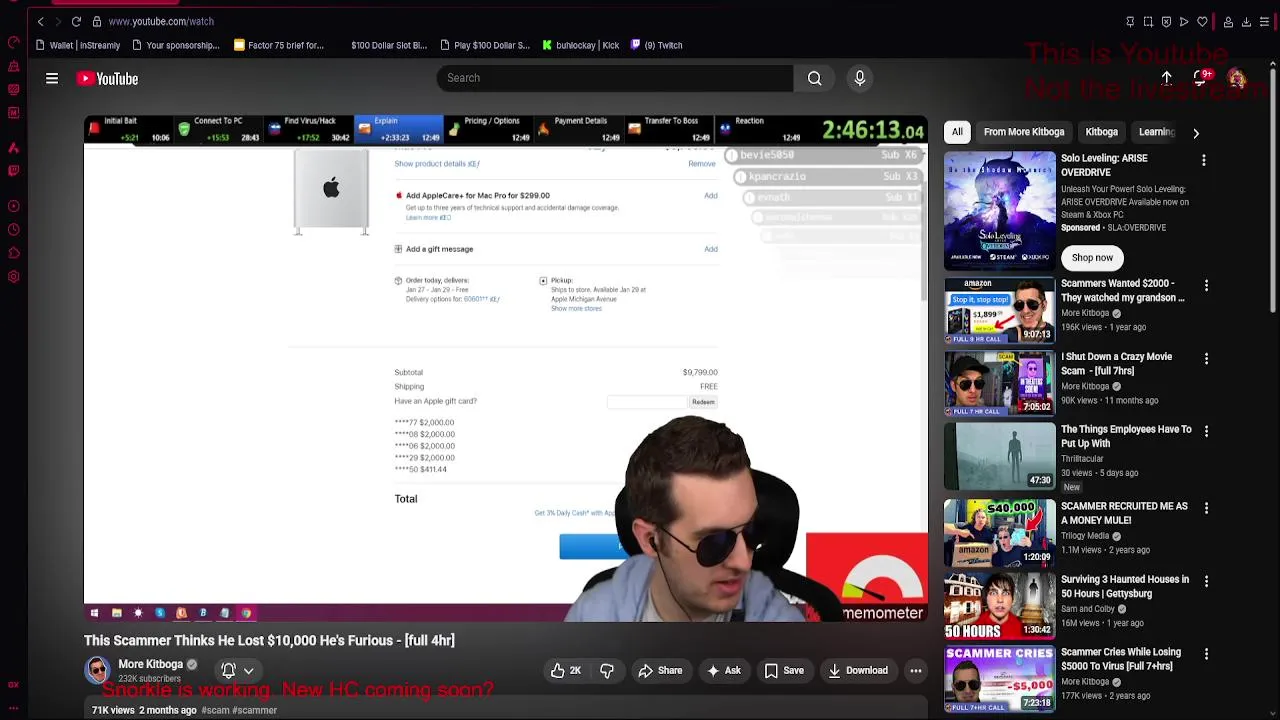1280x720 pixels.
Task: Select the All filter chip
Action: click(957, 132)
